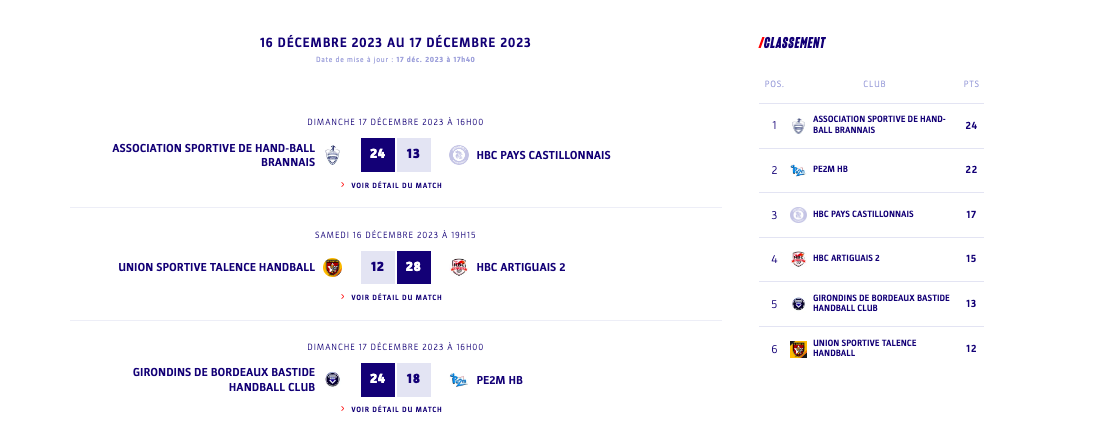Click Girondins de Bordeaux logo in the classement table
The image size is (1094, 433).
[x=798, y=304]
